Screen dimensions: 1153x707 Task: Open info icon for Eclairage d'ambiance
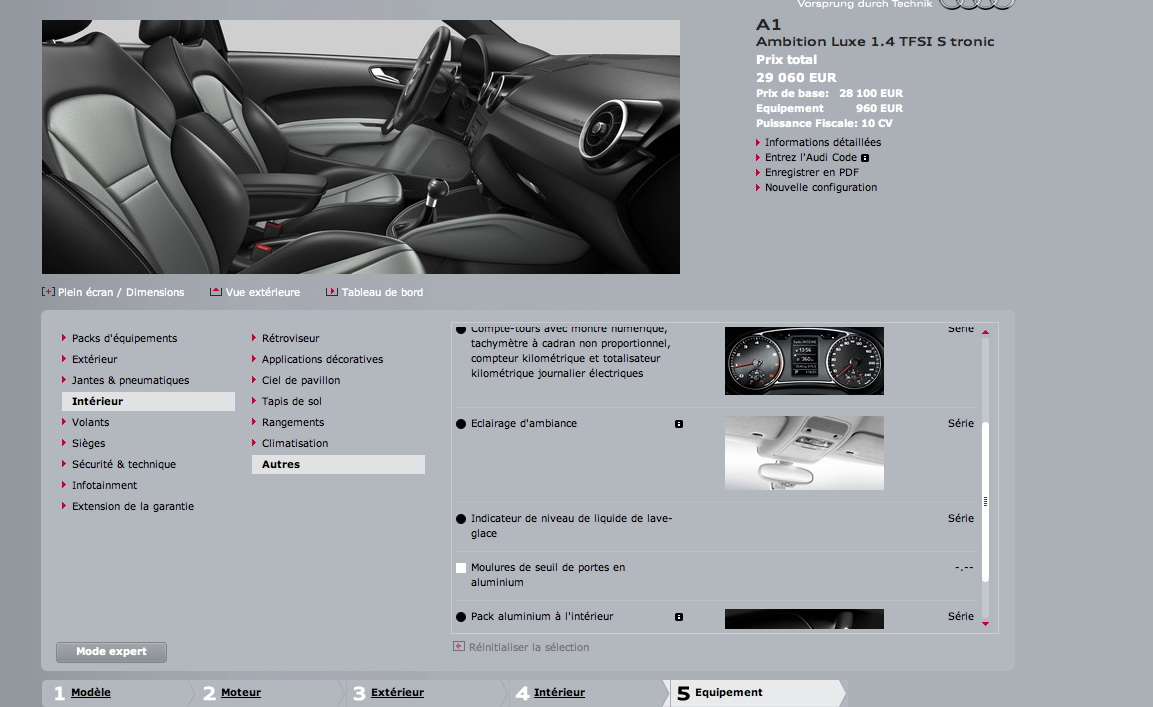click(679, 424)
